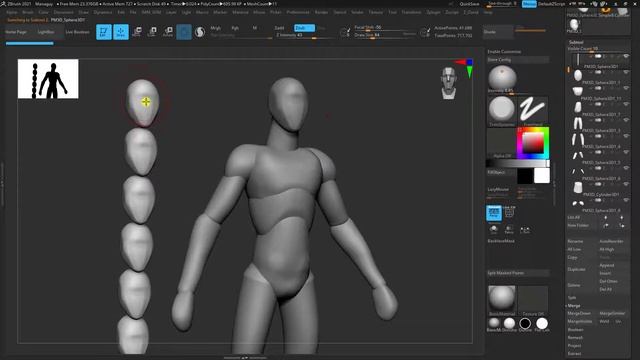The height and width of the screenshot is (360, 640).
Task: Activate the Edit mode button
Action: click(104, 32)
